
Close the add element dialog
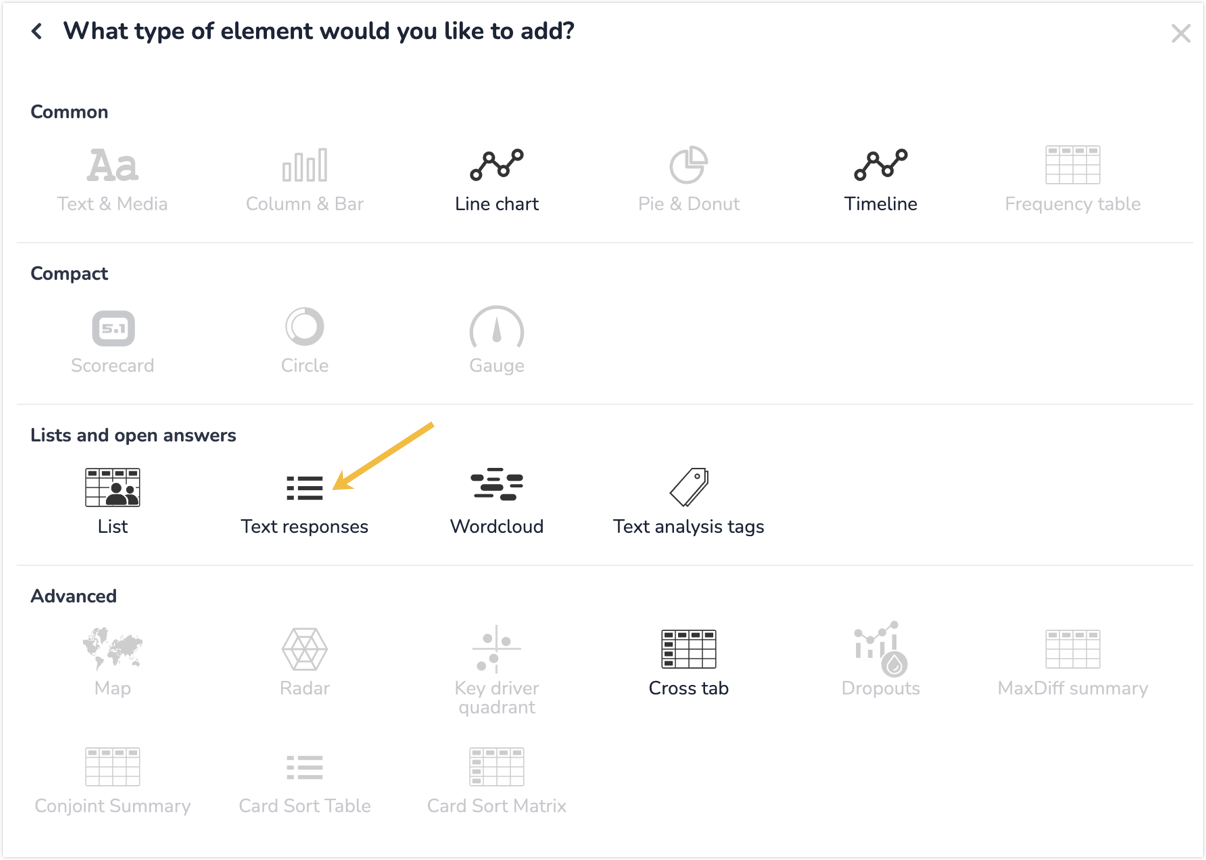point(1181,34)
